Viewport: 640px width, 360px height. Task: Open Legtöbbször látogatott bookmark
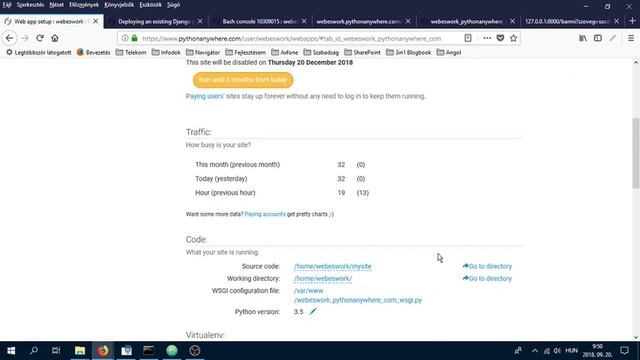[x=38, y=52]
